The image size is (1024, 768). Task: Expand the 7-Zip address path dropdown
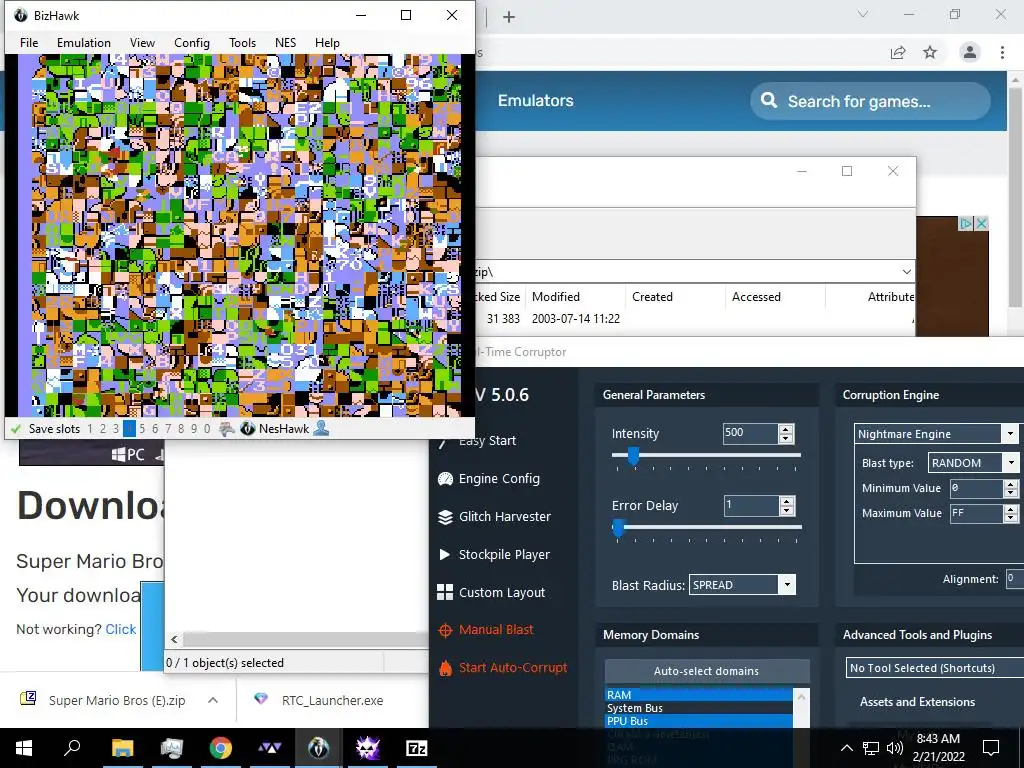click(906, 272)
